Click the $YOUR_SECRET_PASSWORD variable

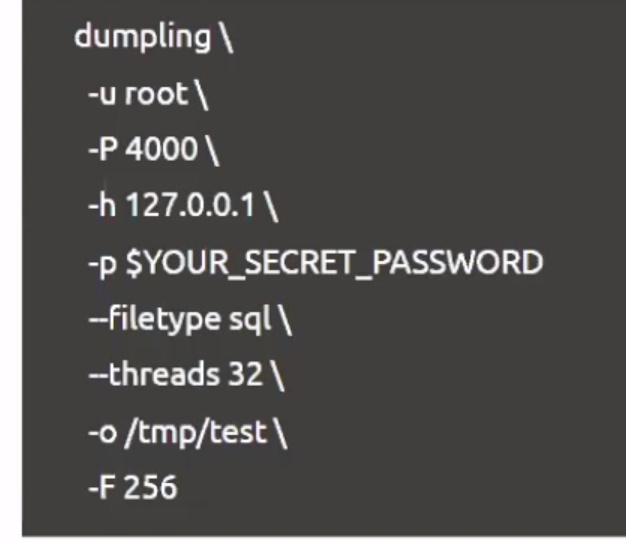pos(332,262)
